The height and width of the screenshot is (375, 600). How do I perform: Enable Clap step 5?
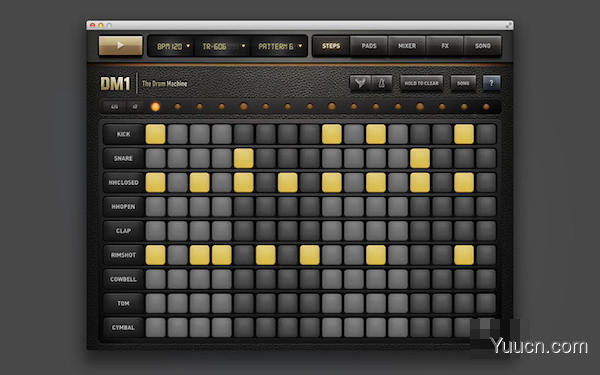click(243, 231)
